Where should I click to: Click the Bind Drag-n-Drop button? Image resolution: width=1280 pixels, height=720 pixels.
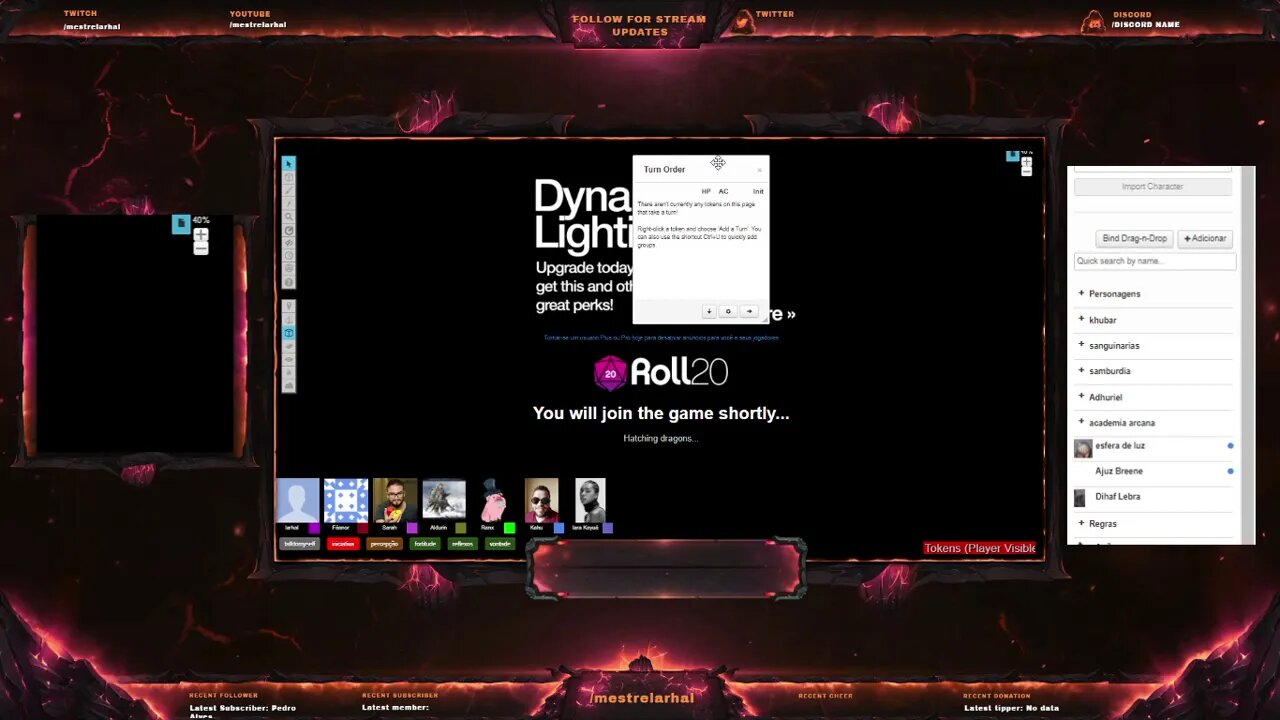1134,238
